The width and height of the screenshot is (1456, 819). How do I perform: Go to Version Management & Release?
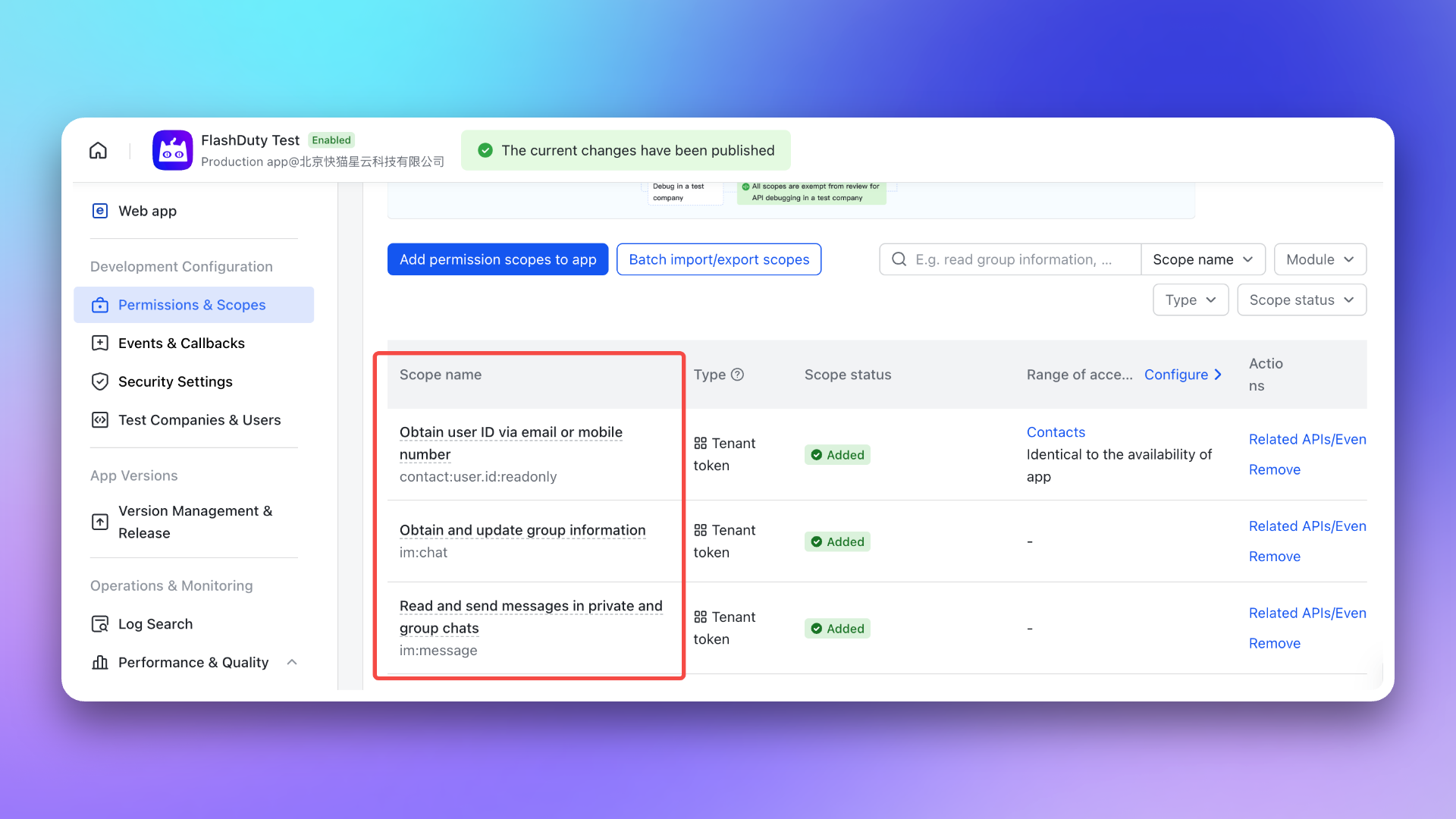point(194,522)
